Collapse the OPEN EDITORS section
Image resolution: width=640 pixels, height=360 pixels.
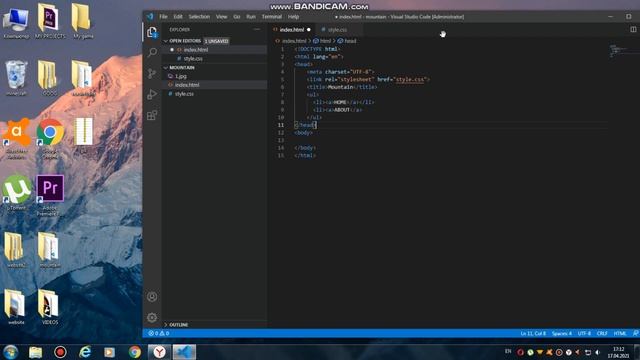pos(185,41)
